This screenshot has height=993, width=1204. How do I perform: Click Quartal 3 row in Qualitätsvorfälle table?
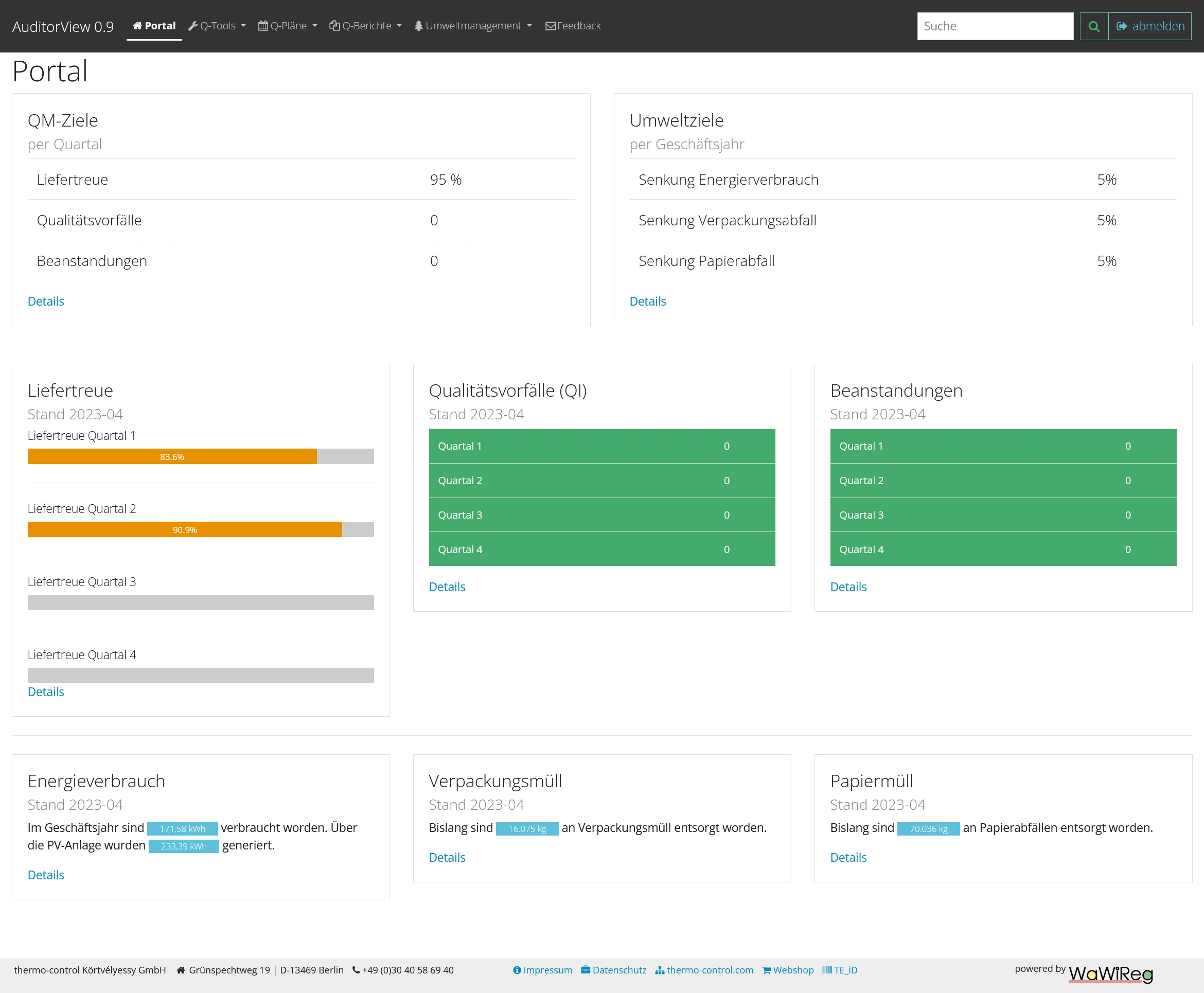[601, 515]
